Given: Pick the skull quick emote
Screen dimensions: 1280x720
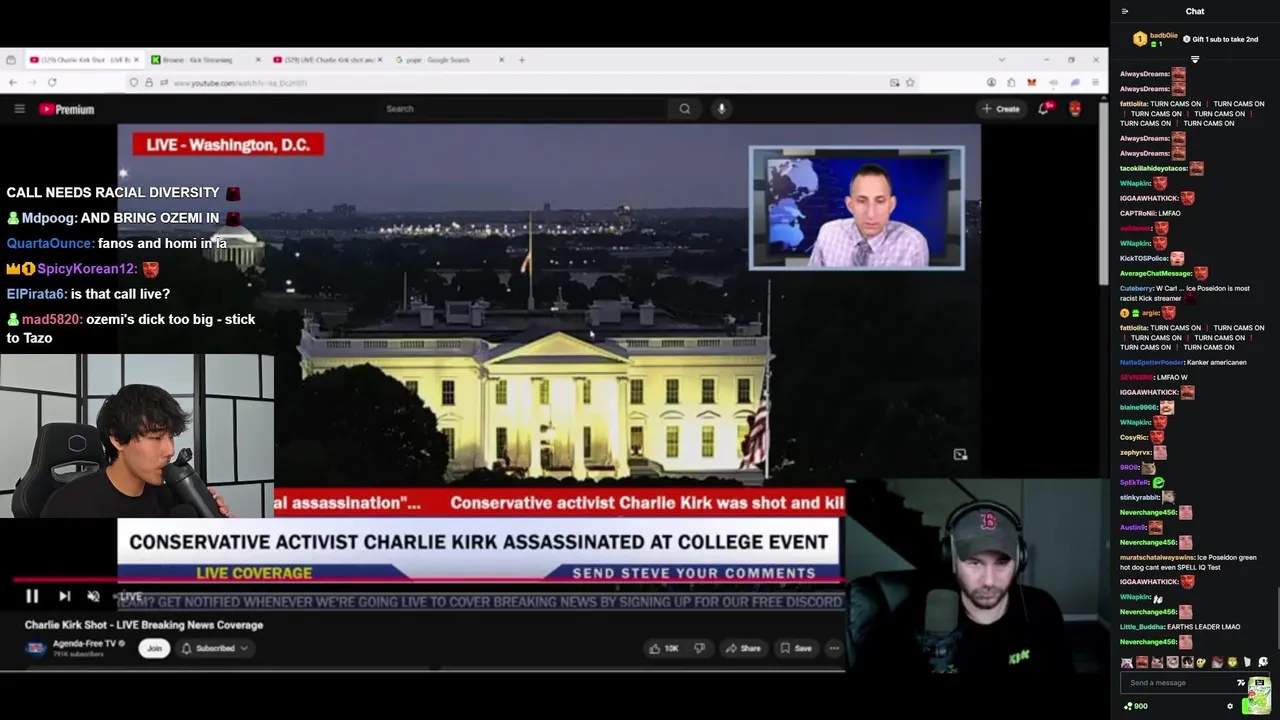Looking at the screenshot, I should point(1263,662).
